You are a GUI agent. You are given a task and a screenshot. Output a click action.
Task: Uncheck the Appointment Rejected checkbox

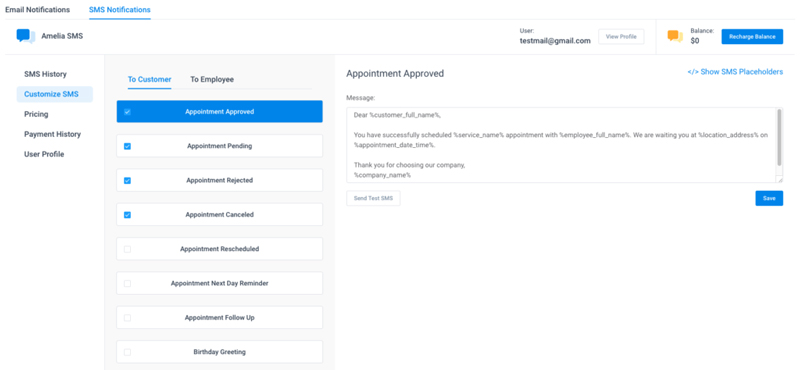pyautogui.click(x=128, y=180)
